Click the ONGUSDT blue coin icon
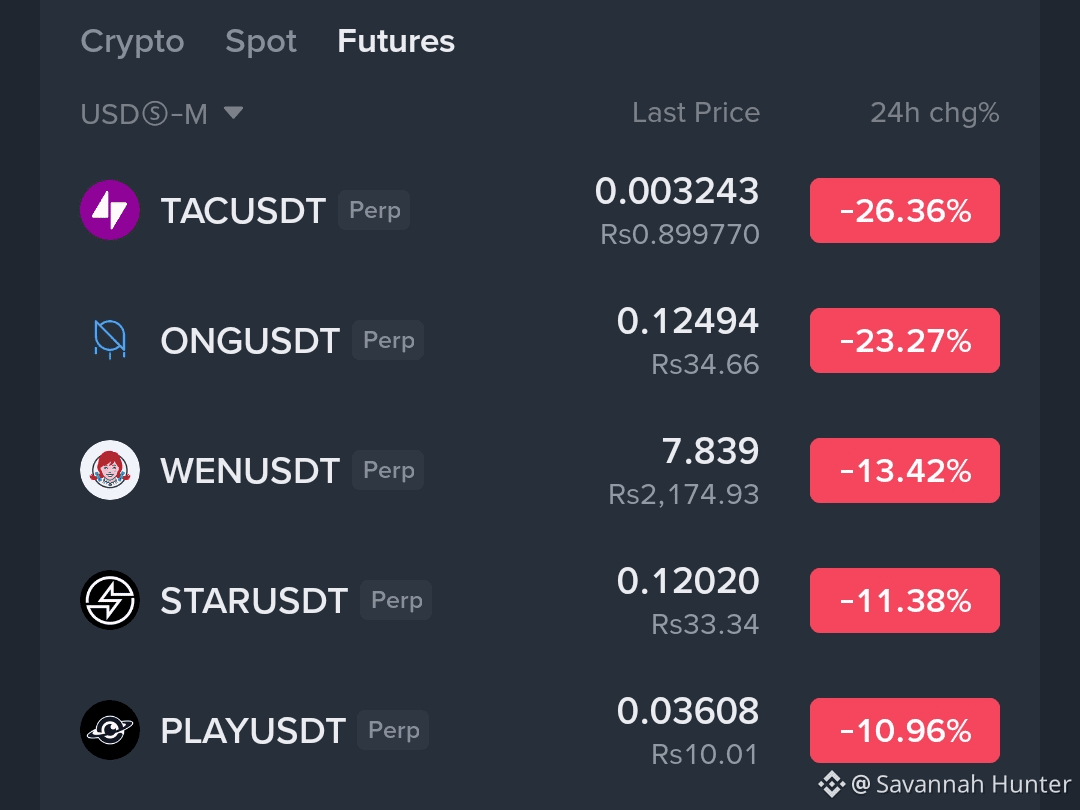 (x=110, y=340)
